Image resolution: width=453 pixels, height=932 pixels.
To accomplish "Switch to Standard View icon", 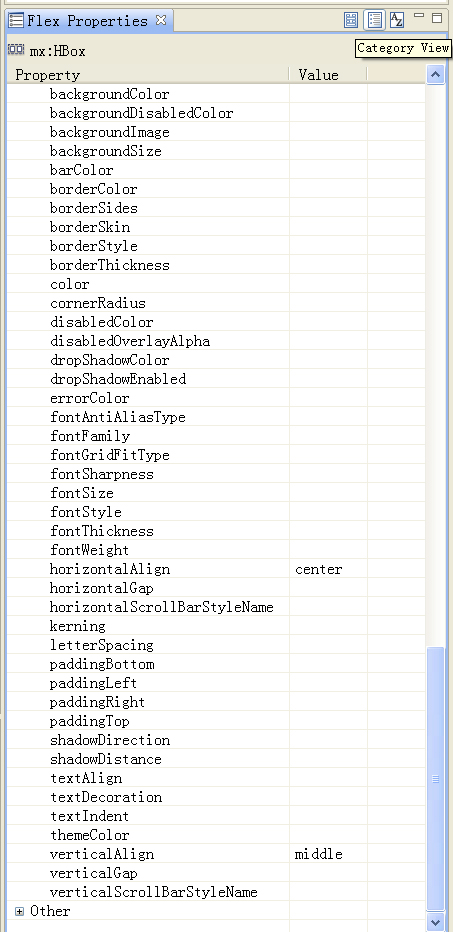I will [351, 20].
